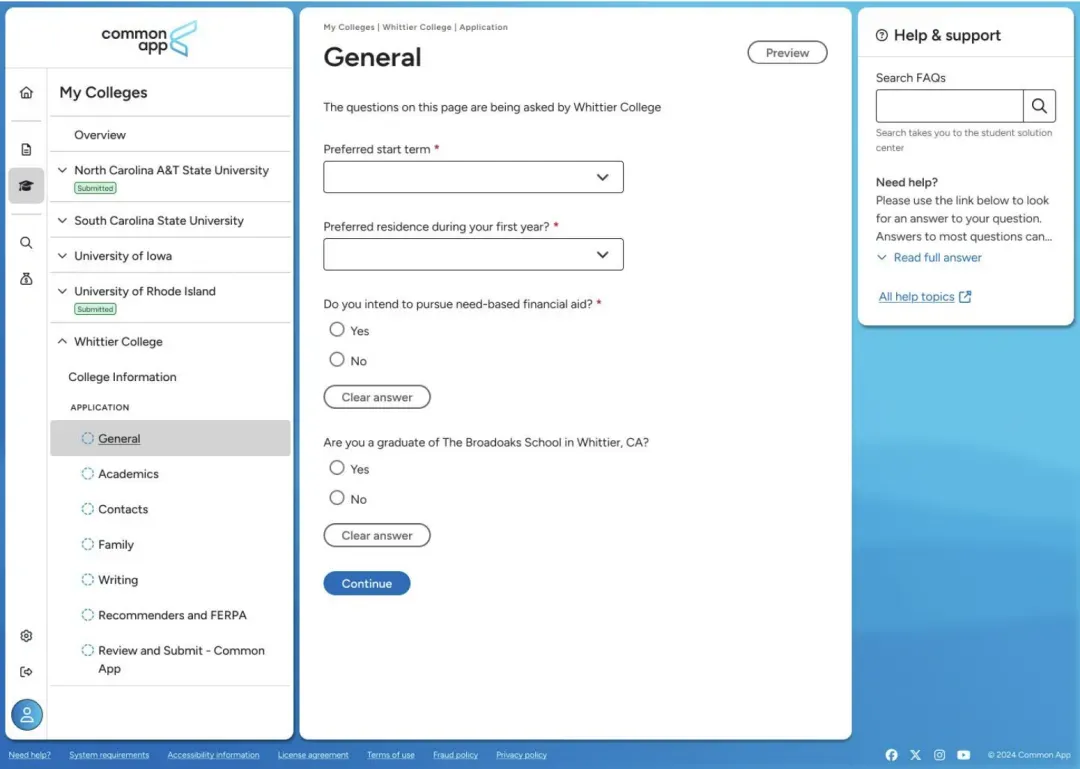Expand North Carolina A&T State University chevron
Image resolution: width=1080 pixels, height=769 pixels.
coord(62,170)
